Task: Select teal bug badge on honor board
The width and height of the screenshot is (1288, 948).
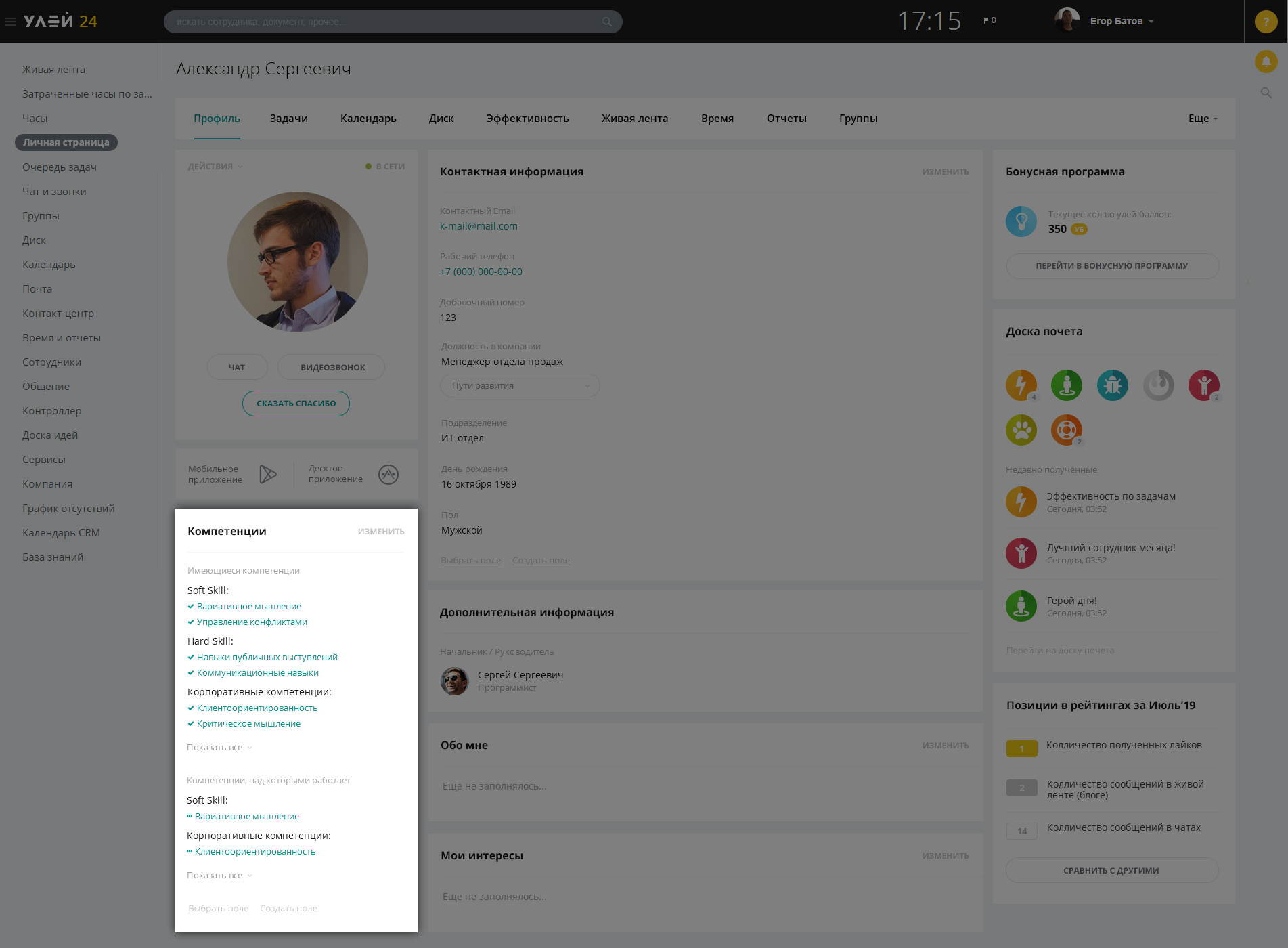Action: pos(1113,385)
